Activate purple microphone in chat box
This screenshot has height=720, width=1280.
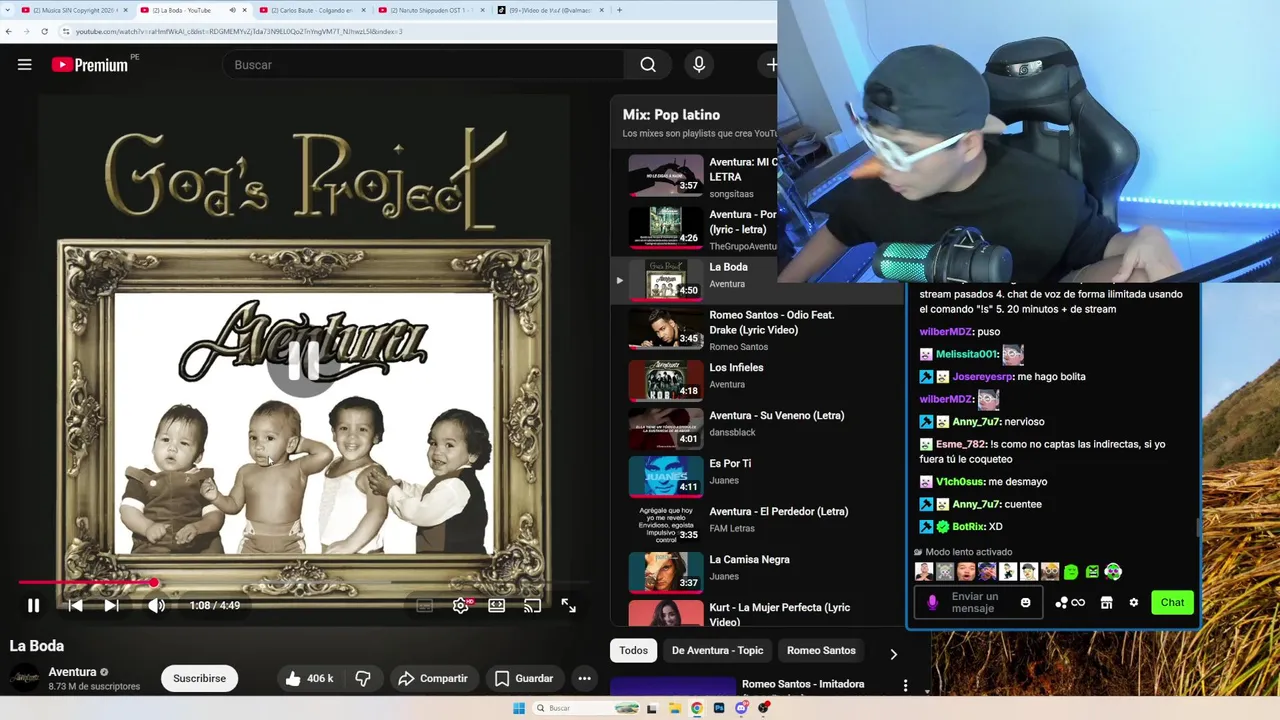932,602
